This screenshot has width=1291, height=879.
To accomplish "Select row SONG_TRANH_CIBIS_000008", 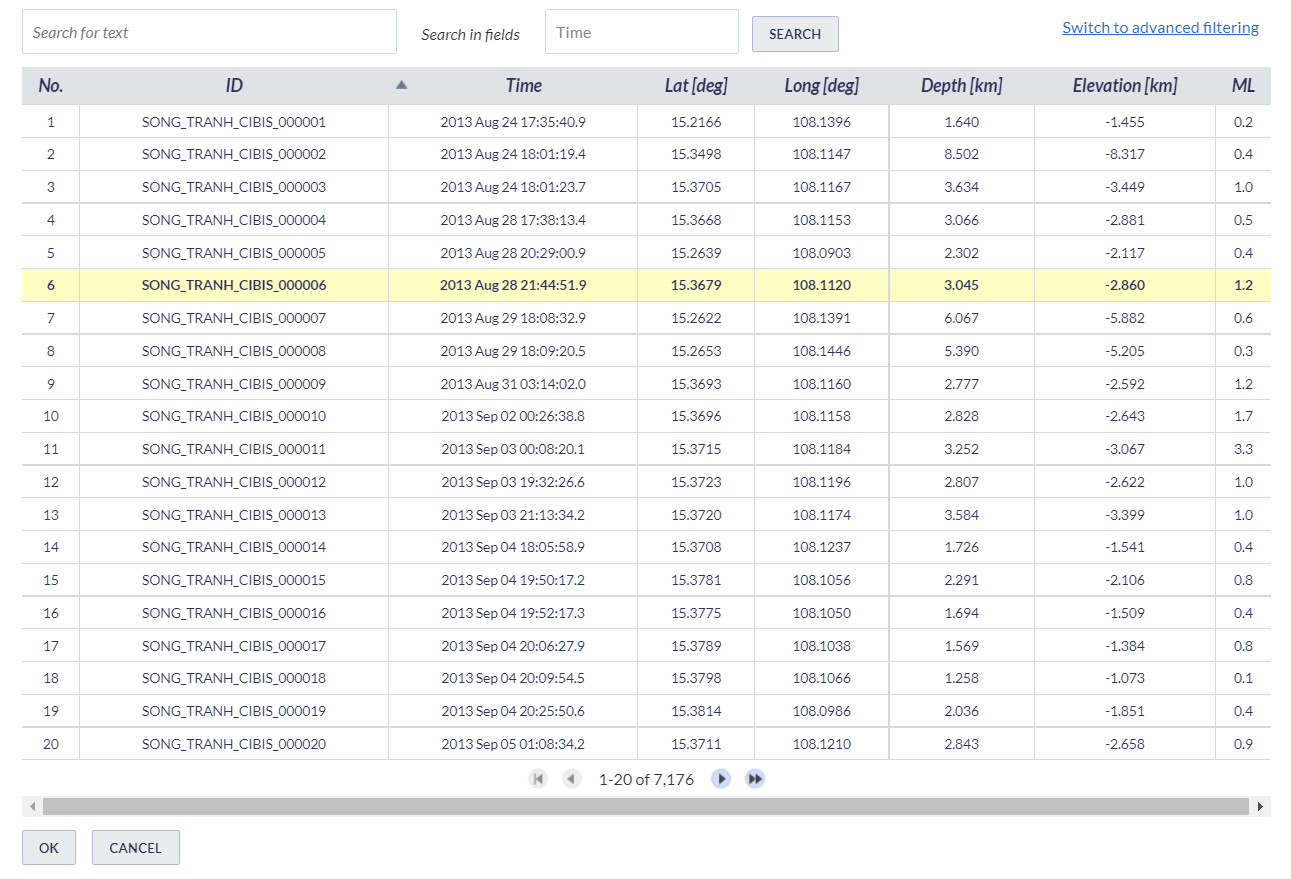I will (646, 351).
